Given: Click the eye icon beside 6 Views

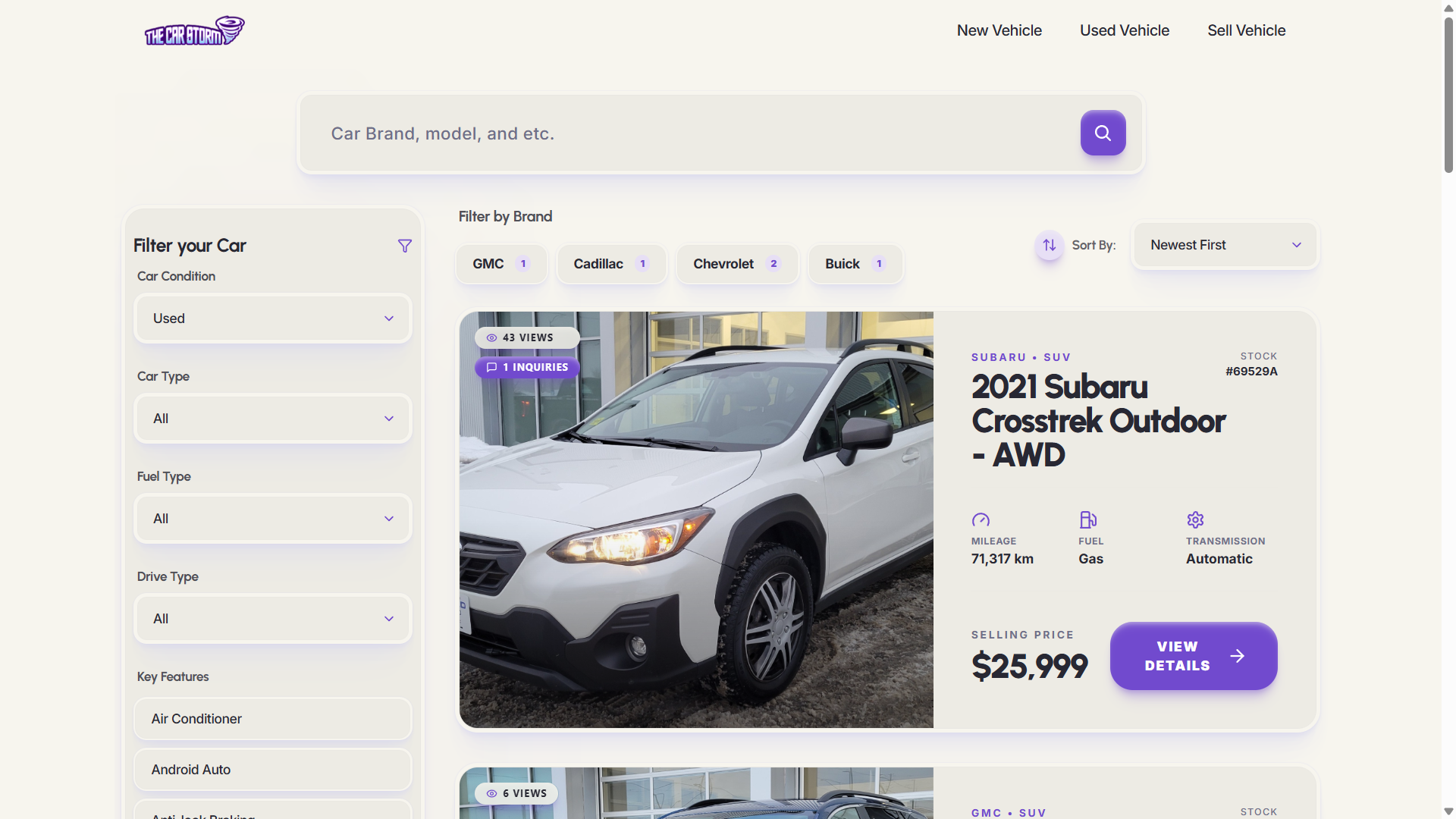Looking at the screenshot, I should [x=491, y=794].
